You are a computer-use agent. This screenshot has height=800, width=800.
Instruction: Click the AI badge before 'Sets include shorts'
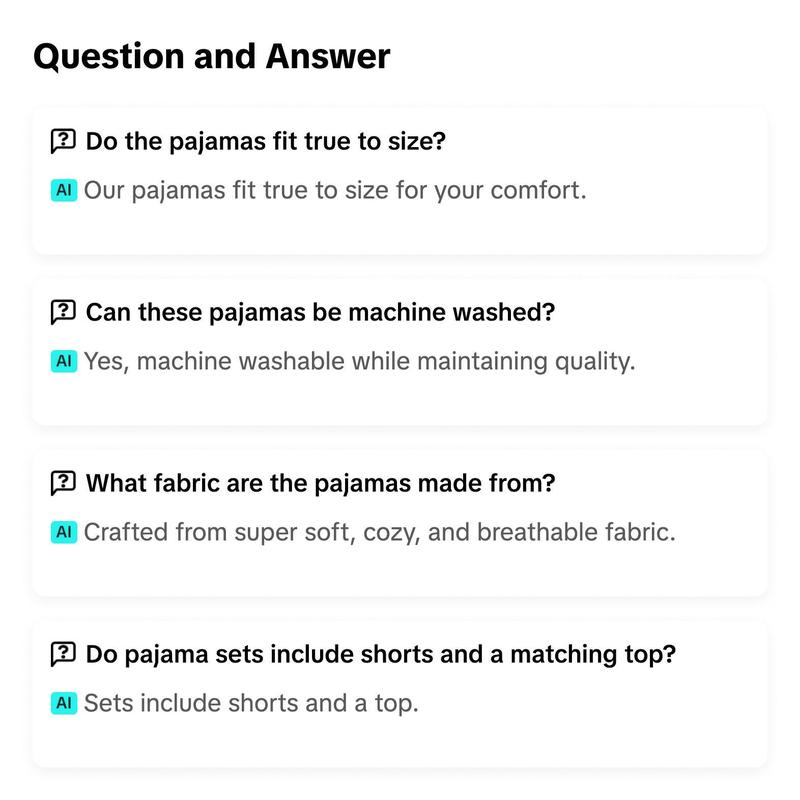coord(64,703)
